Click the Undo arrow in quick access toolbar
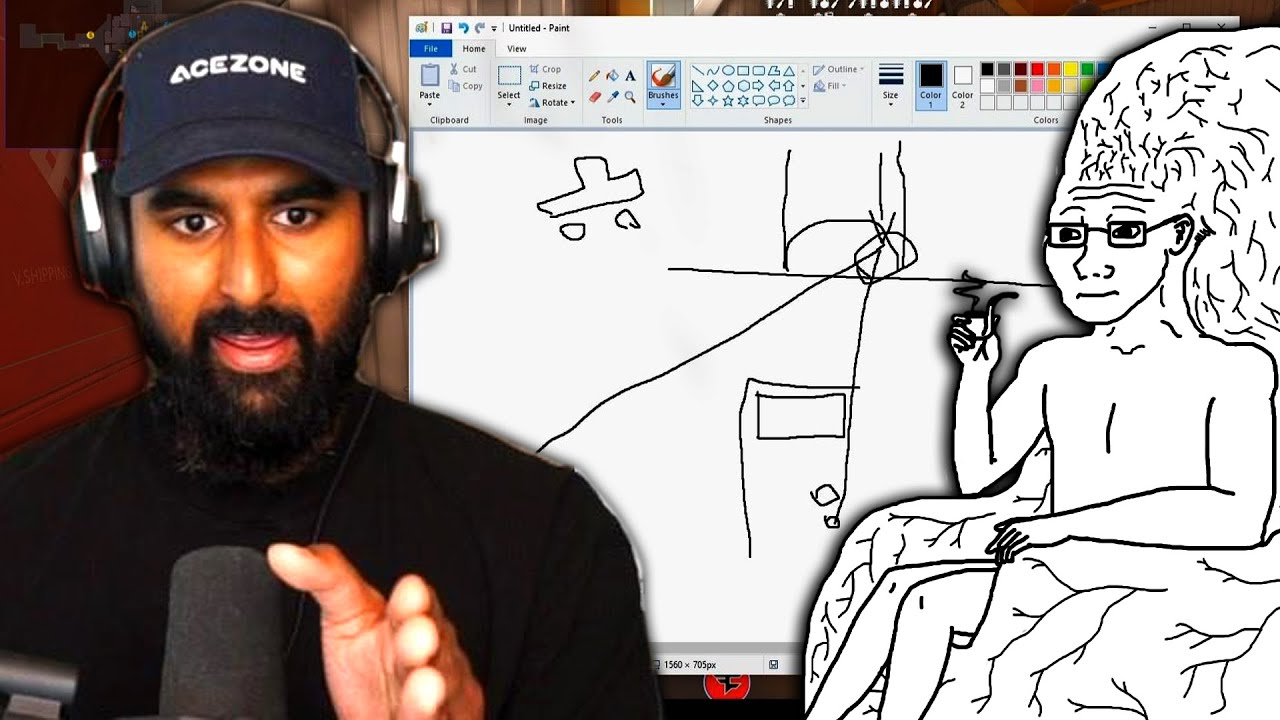Screen dimensions: 1280x720 click(x=463, y=28)
